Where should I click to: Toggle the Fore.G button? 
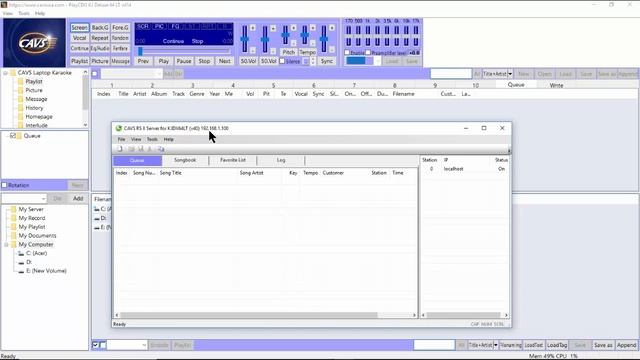tap(120, 27)
